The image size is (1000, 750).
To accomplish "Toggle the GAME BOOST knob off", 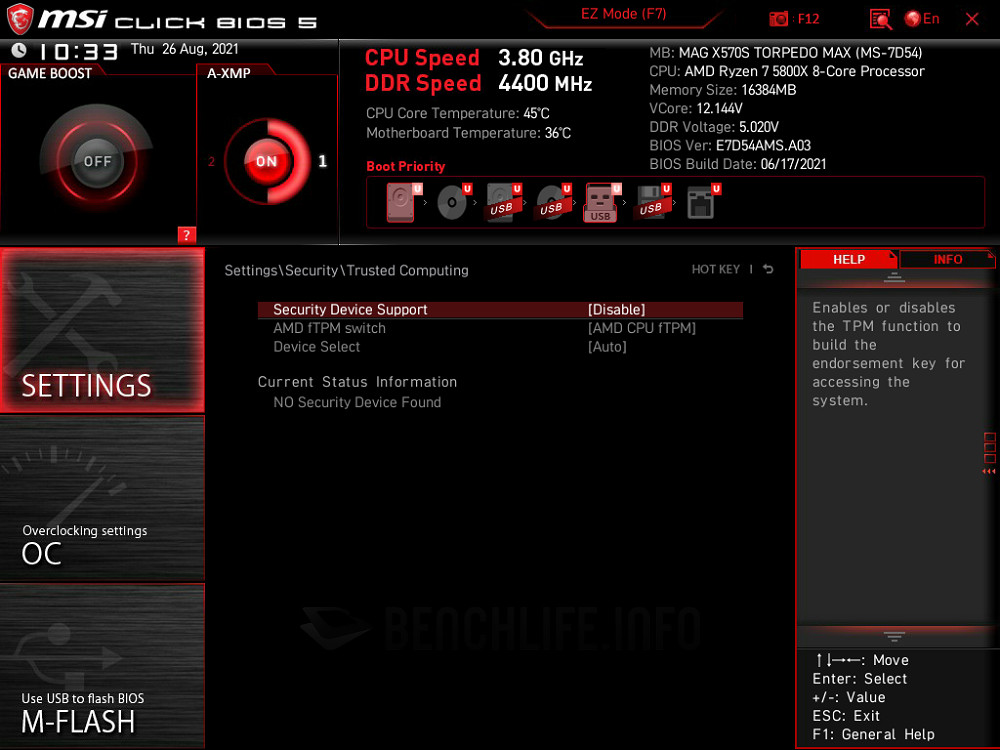I will [97, 160].
